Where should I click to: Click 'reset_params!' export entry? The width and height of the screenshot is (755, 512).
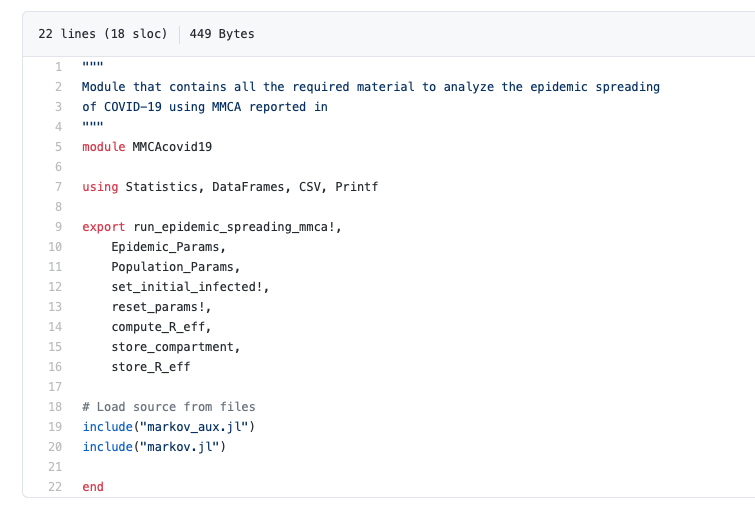(x=158, y=306)
